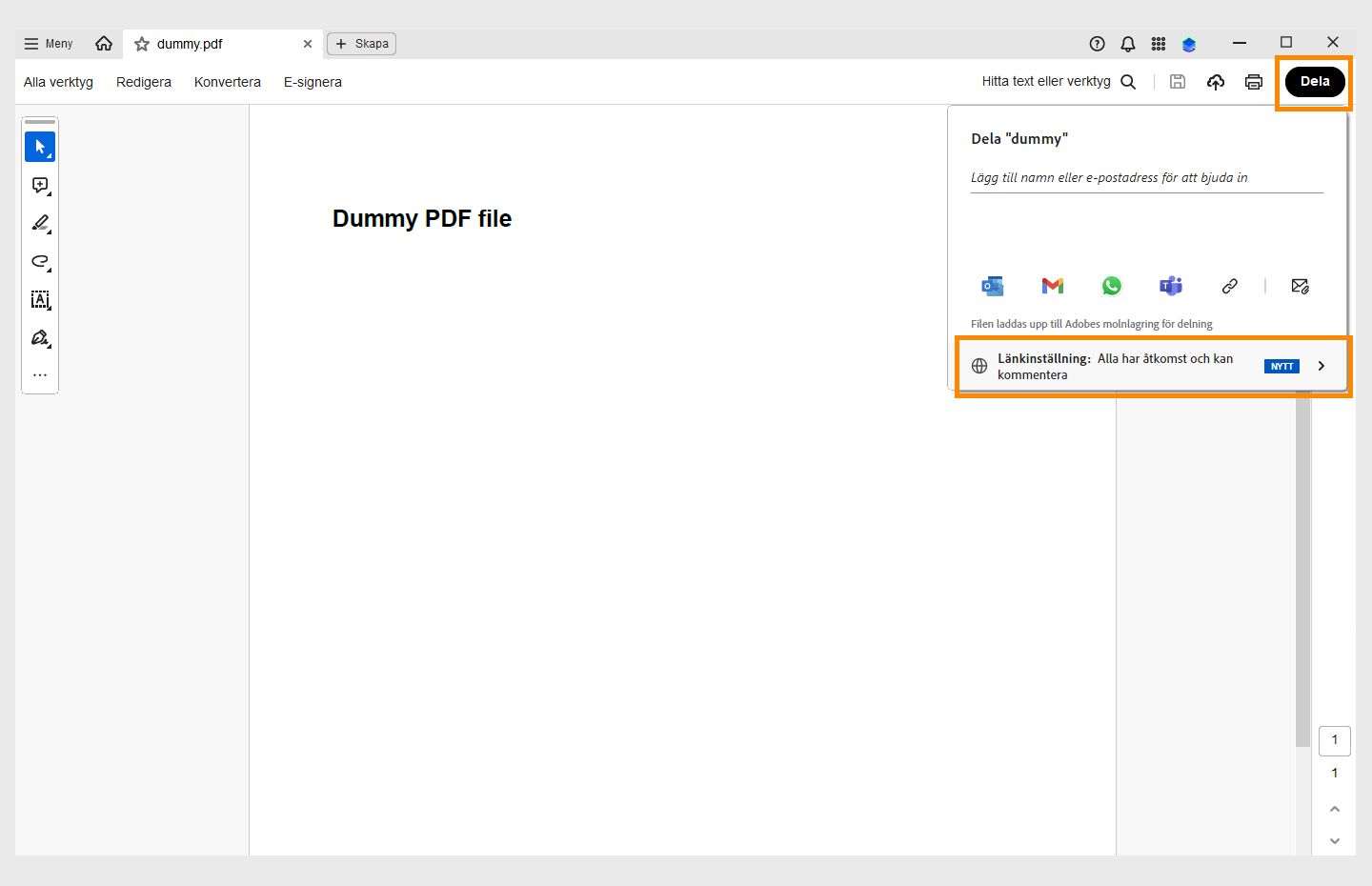Click Hitta text eller verktyg search
Viewport: 1372px width, 886px height.
1046,82
